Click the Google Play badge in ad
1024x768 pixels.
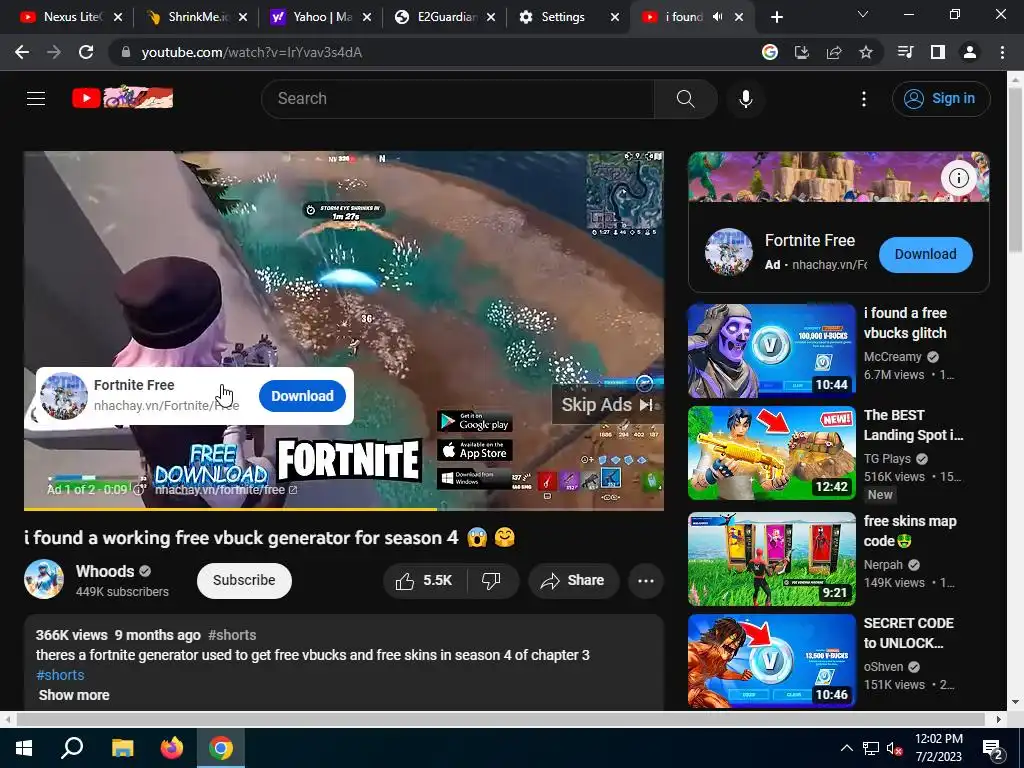[x=475, y=421]
